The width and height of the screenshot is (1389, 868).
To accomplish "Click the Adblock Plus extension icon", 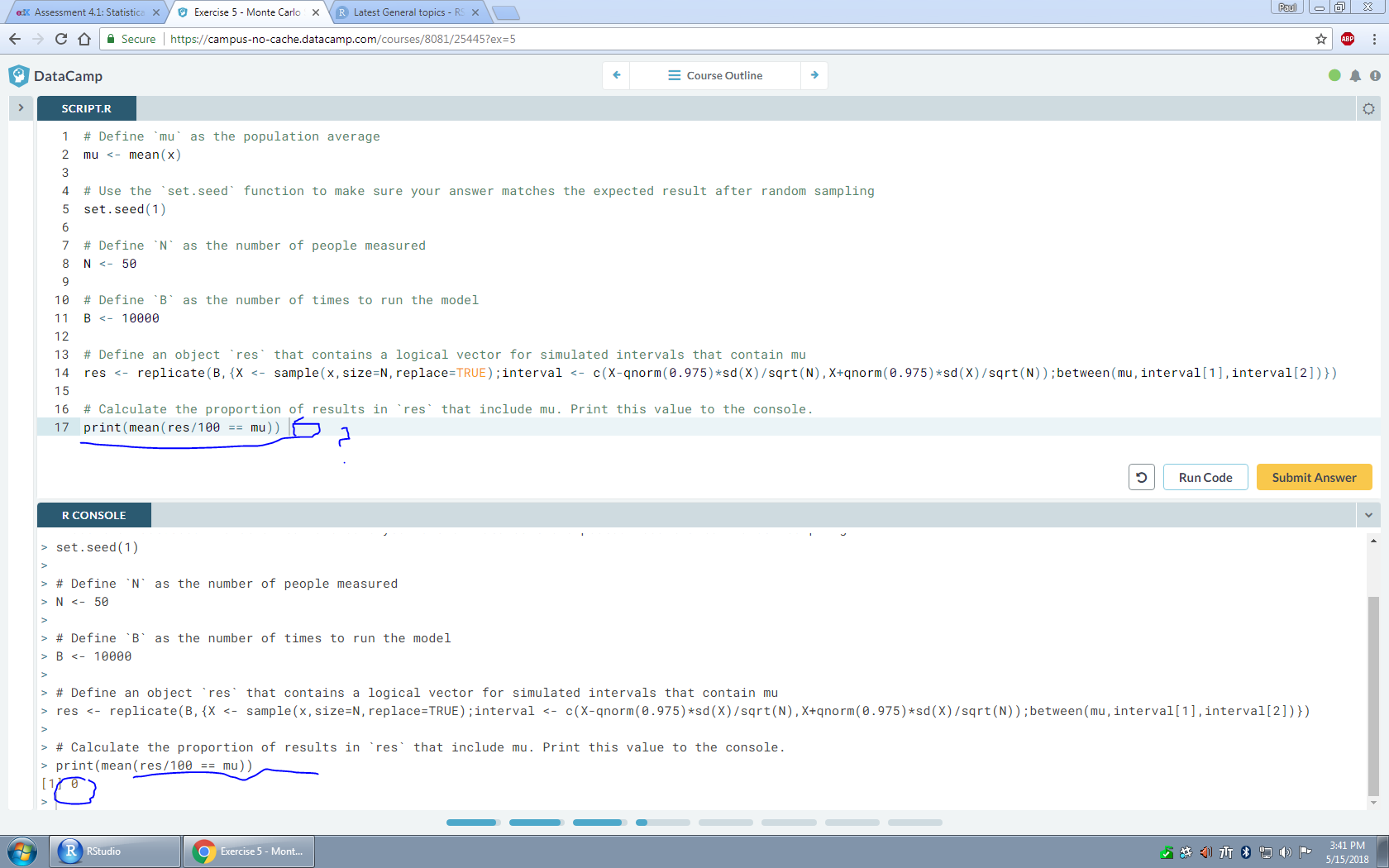I will coord(1348,39).
